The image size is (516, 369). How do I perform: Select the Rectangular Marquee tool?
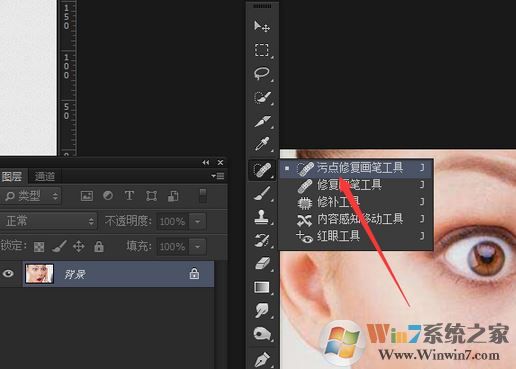[262, 50]
